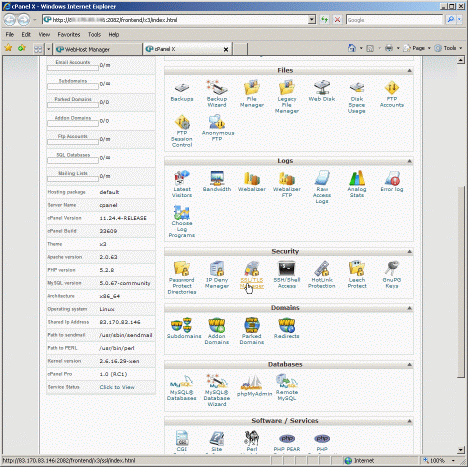Go back to the previous page
Image resolution: width=468 pixels, height=467 pixels.
pos(10,20)
